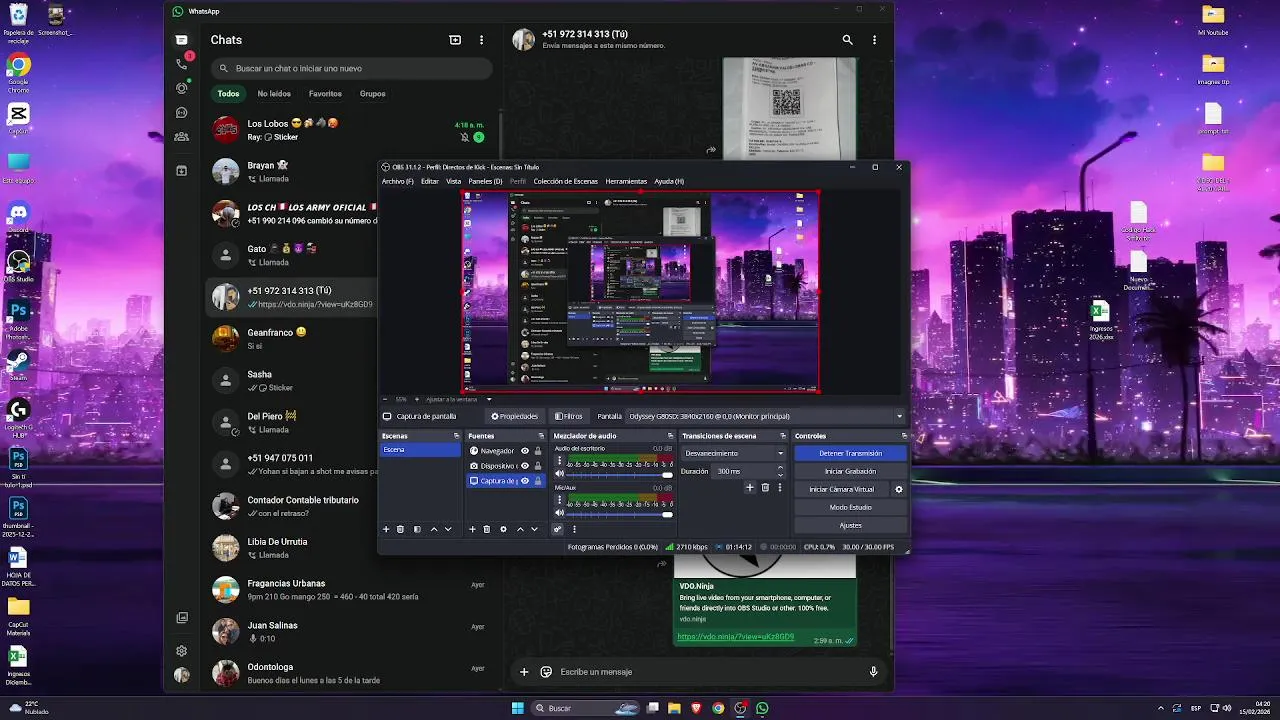
Task: Search within the open WhatsApp conversation
Action: pos(847,40)
